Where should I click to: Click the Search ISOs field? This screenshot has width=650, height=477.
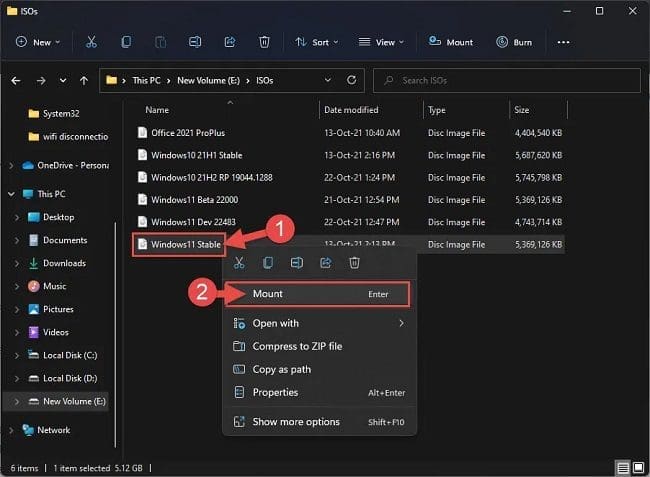pyautogui.click(x=507, y=80)
